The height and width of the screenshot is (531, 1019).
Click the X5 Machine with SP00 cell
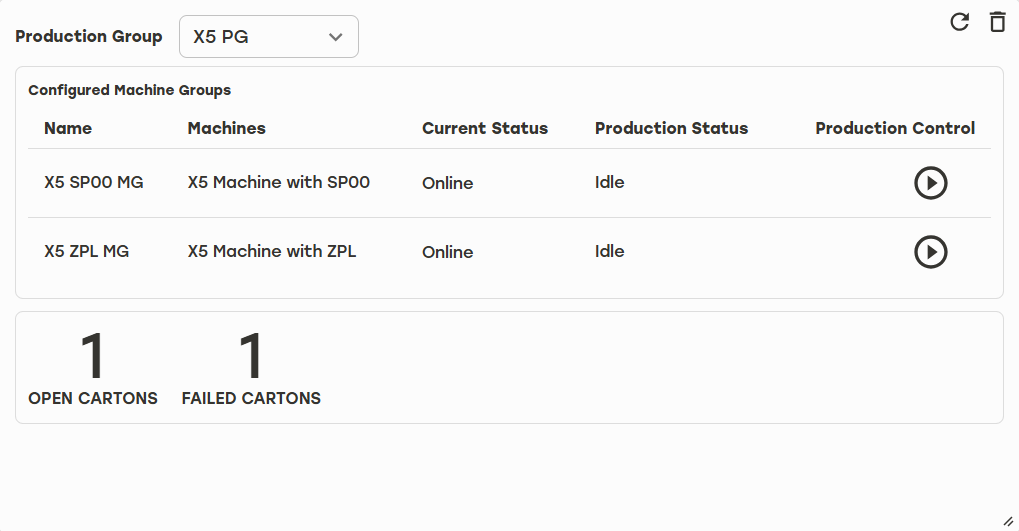[x=279, y=183]
